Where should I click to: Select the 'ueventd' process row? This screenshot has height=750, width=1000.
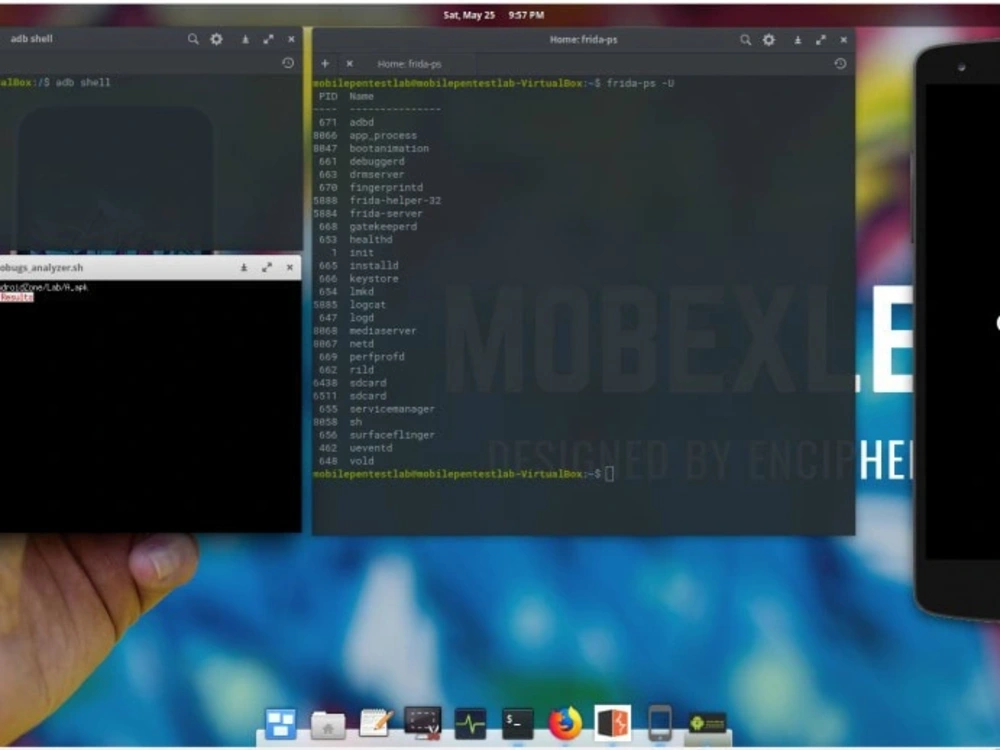point(355,448)
